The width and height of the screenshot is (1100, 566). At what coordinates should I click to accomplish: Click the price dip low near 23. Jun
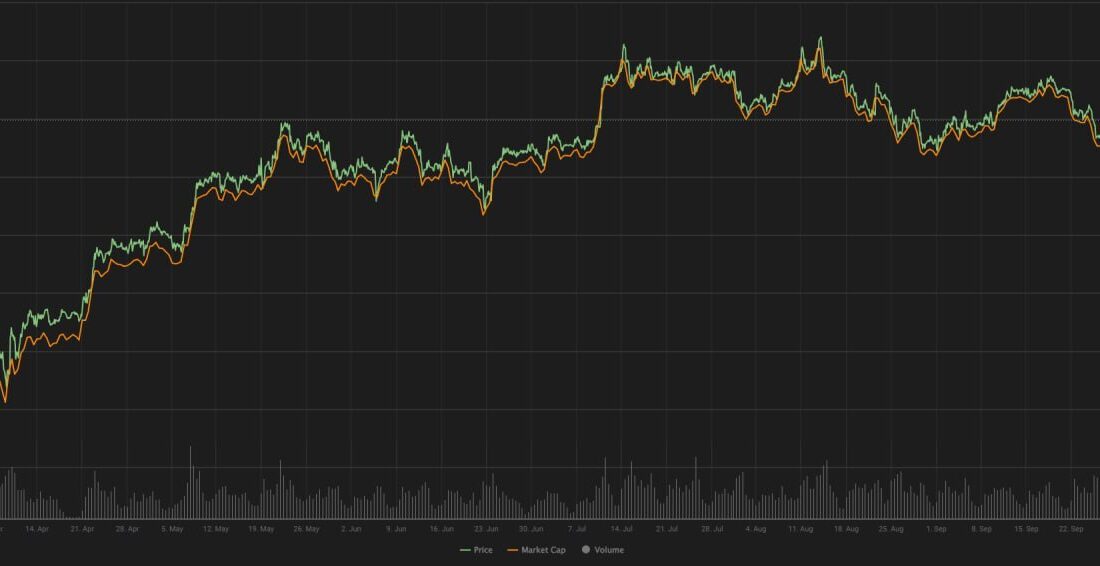[485, 209]
